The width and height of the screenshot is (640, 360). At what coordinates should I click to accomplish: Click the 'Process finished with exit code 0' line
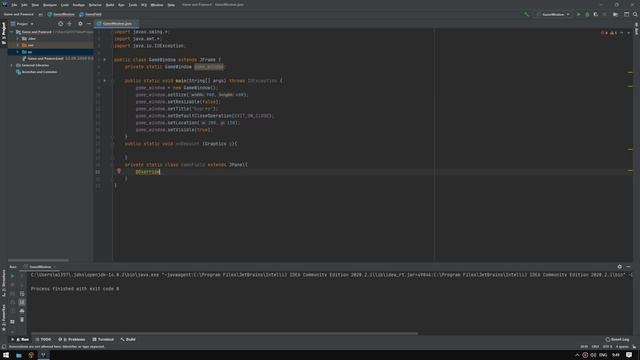coord(75,289)
